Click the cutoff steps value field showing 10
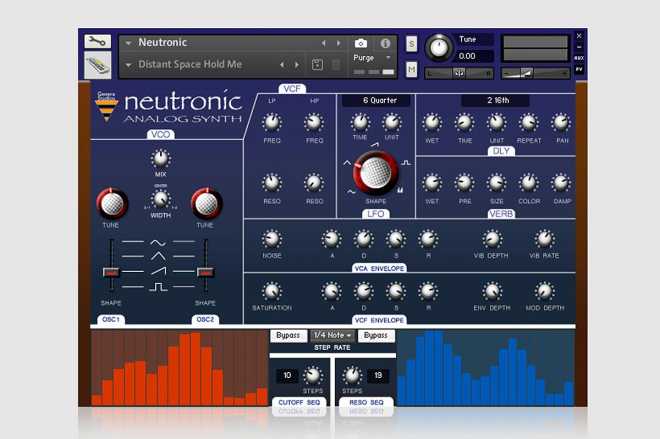 click(x=286, y=376)
